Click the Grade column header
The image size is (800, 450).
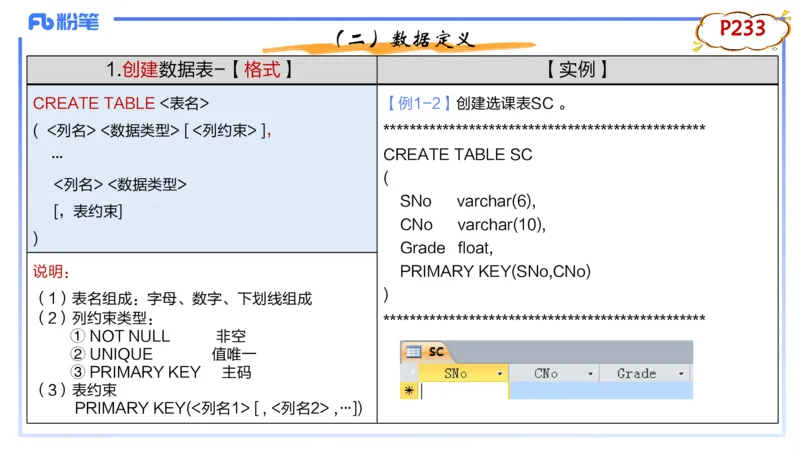[645, 373]
